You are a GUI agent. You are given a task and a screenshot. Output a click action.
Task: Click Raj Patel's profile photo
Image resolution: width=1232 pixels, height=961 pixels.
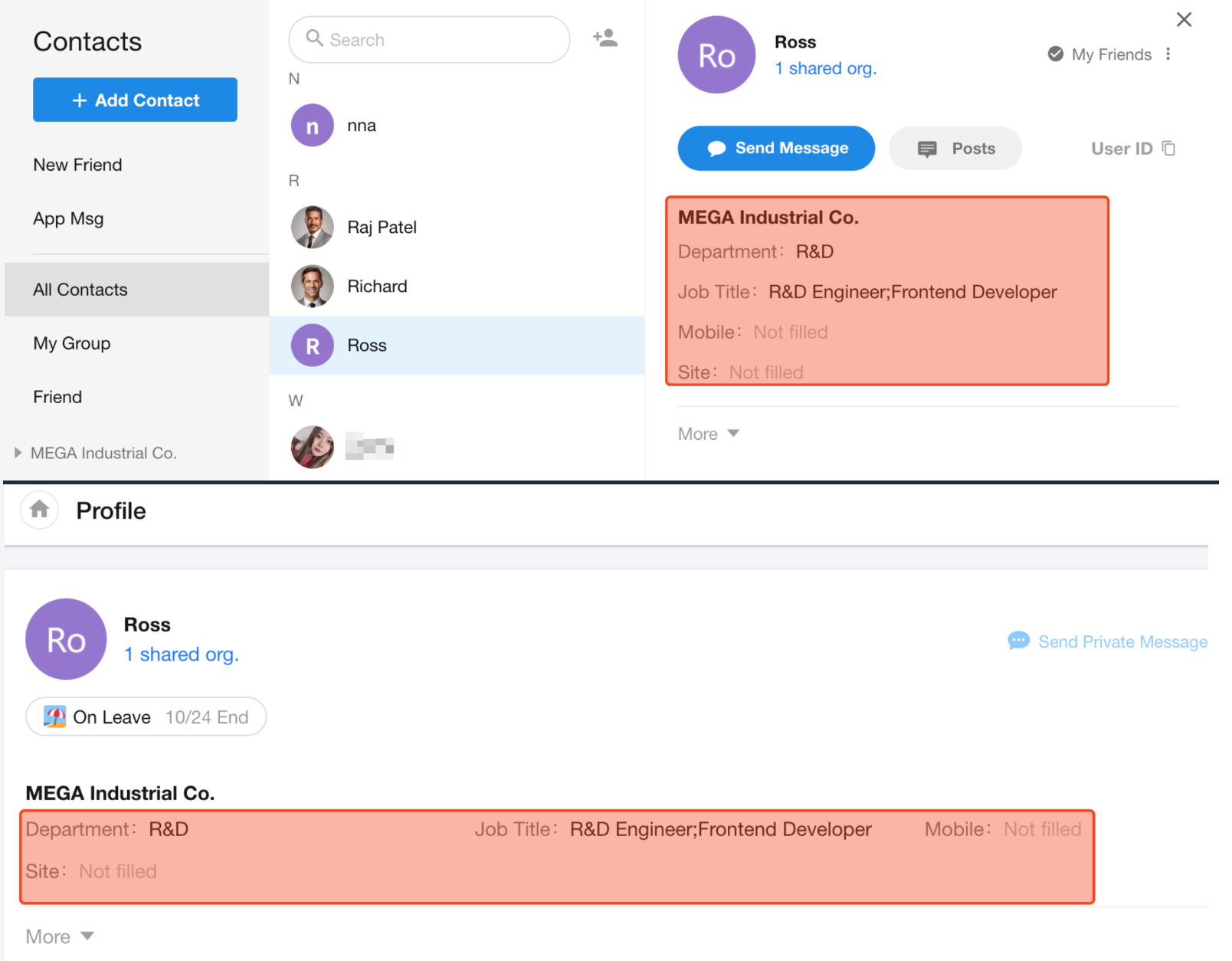pos(313,228)
